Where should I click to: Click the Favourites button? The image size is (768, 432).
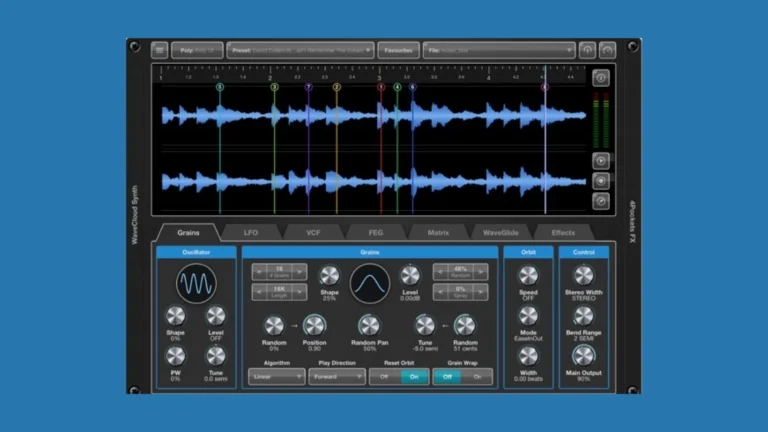pos(398,50)
